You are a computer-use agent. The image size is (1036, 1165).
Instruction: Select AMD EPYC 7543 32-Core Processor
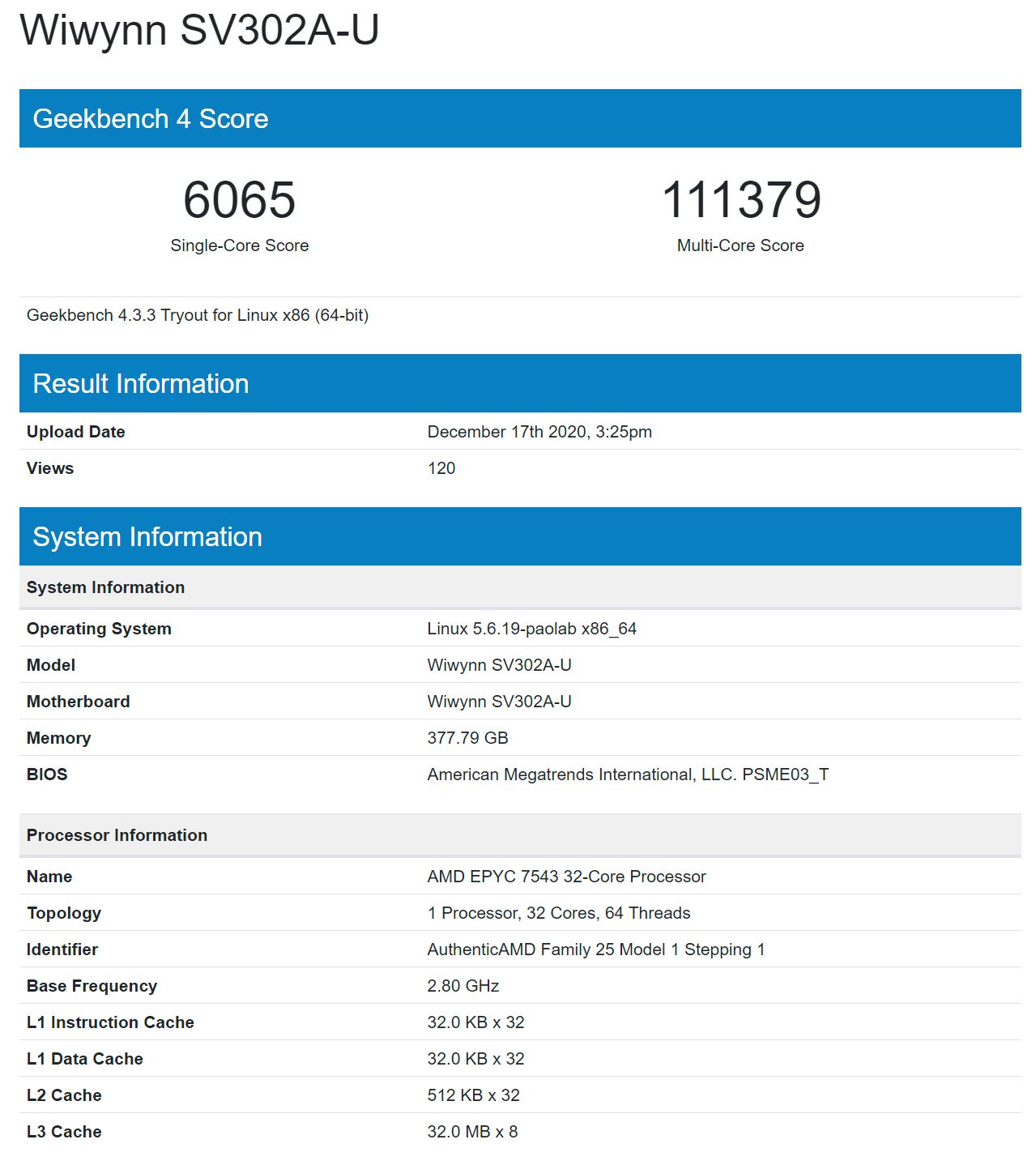(x=567, y=877)
